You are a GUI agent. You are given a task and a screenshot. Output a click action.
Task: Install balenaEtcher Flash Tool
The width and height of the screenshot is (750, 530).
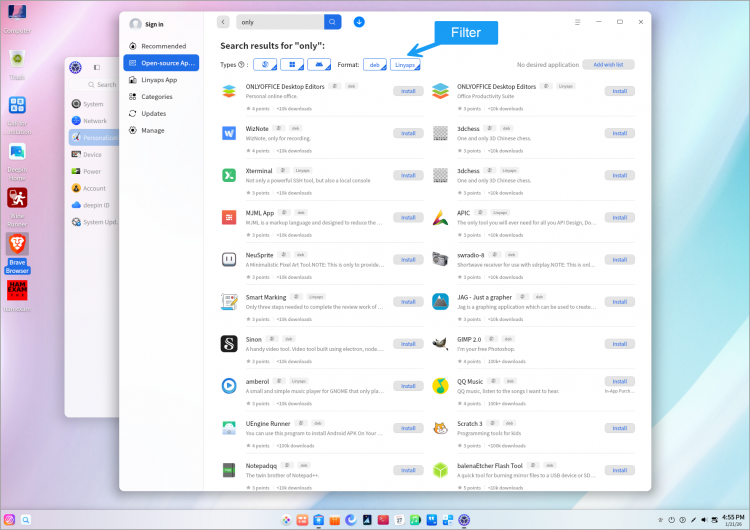[619, 470]
